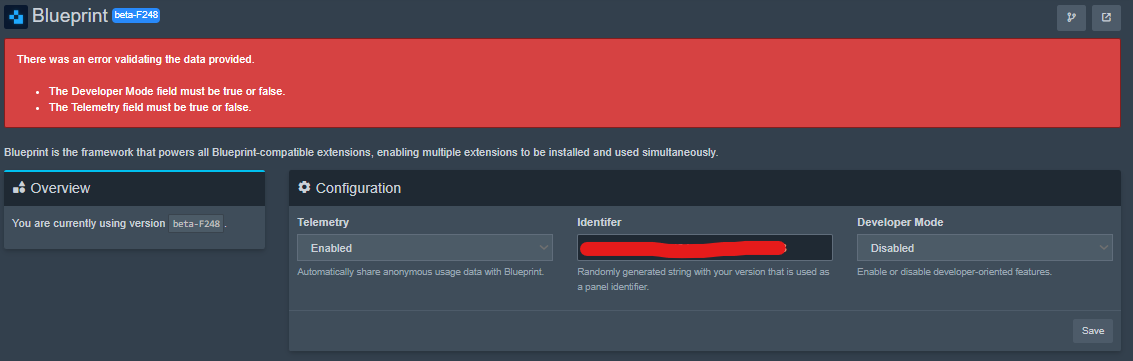Click the Developer Mode dropdown chevron arrow

tap(1103, 248)
